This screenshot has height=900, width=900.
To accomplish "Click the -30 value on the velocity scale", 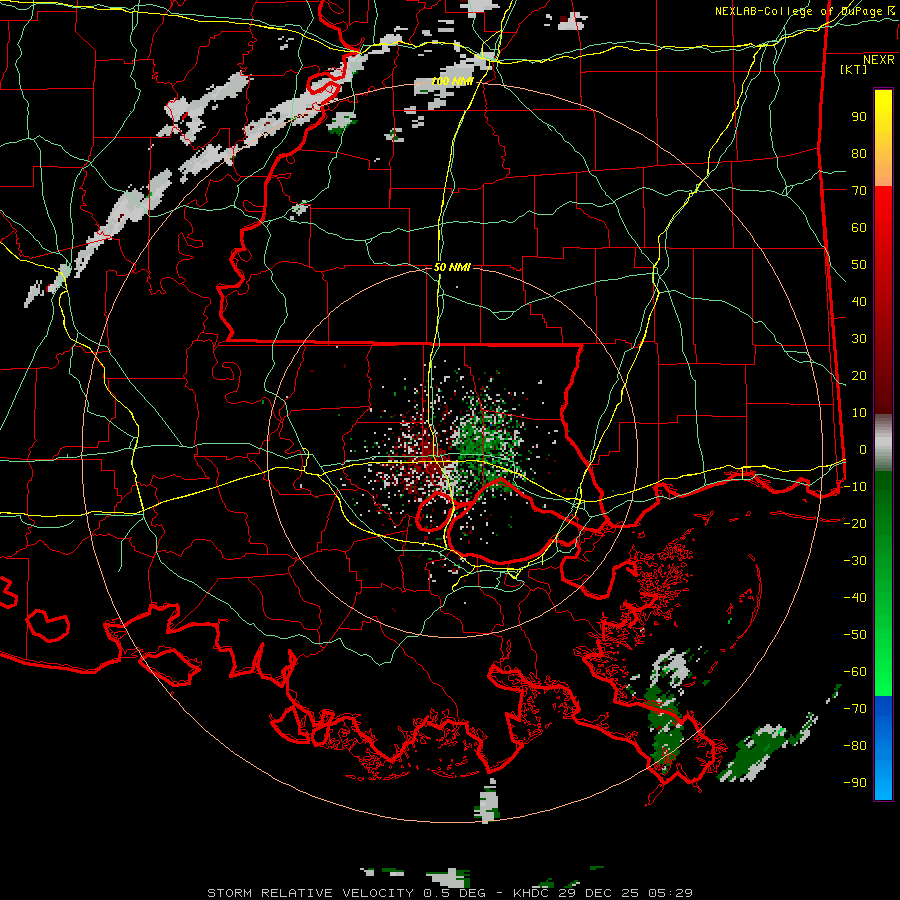I will coord(855,561).
